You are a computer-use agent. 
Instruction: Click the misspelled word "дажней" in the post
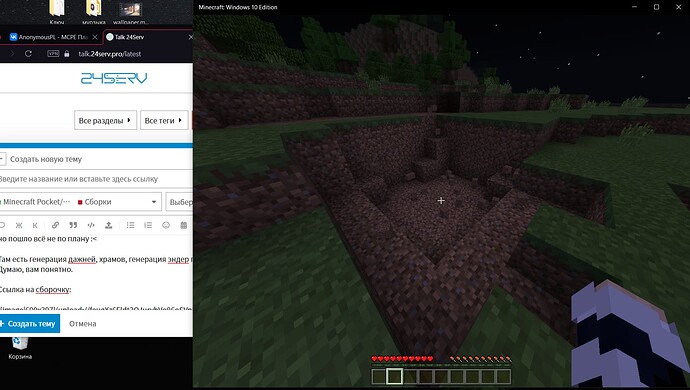(x=81, y=259)
